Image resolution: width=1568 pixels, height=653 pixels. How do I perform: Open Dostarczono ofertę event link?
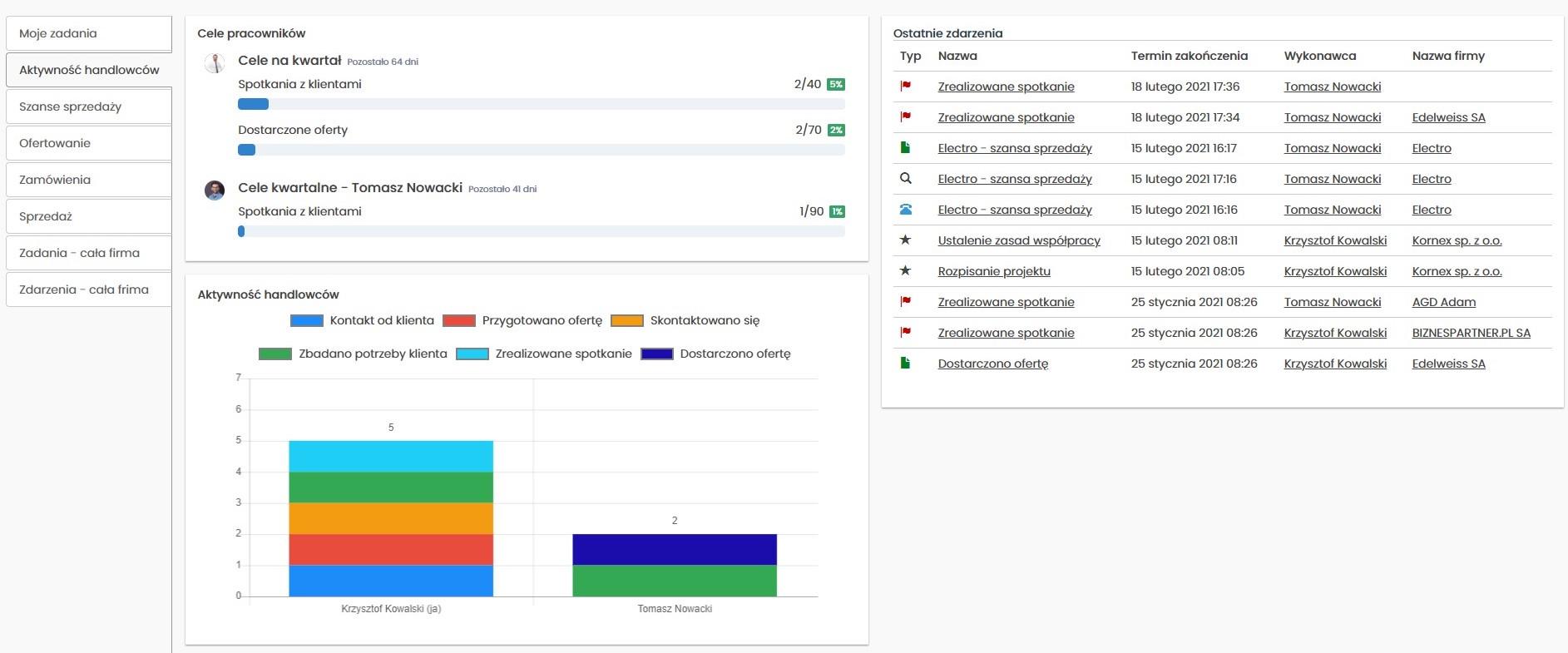993,364
